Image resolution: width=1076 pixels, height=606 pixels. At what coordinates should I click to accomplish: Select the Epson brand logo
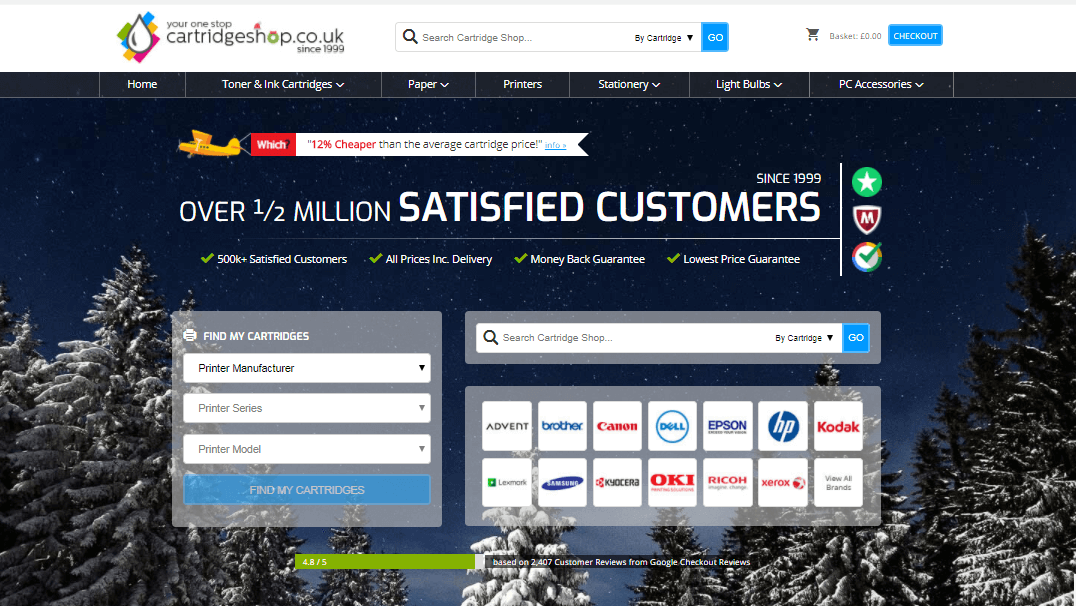(x=727, y=426)
